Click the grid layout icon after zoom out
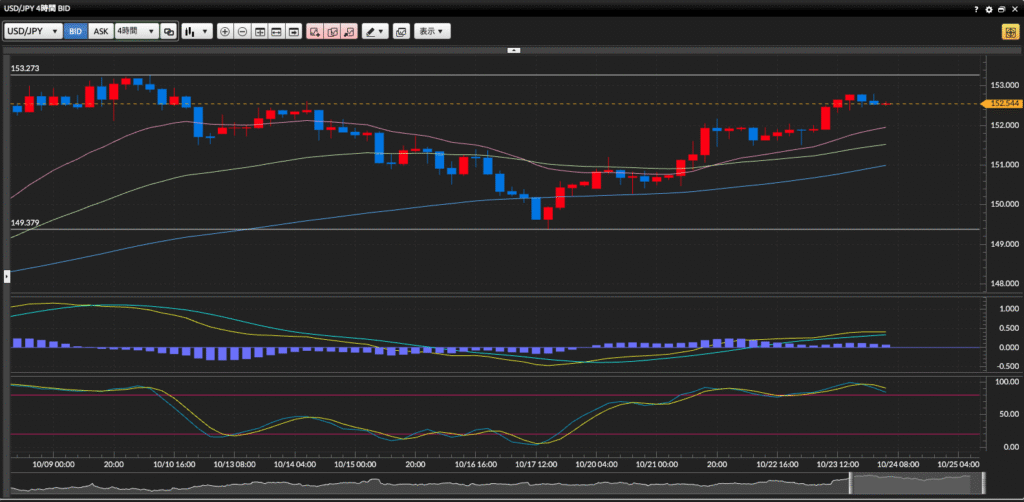The height and width of the screenshot is (502, 1024). (260, 31)
